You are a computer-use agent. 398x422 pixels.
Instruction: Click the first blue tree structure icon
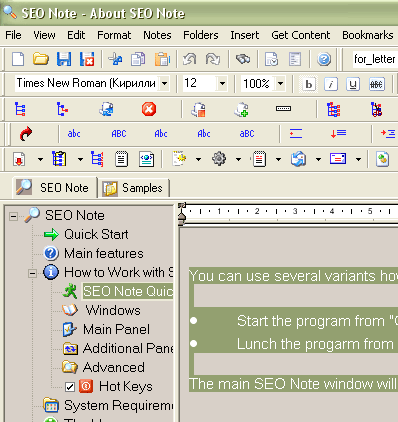[20, 109]
